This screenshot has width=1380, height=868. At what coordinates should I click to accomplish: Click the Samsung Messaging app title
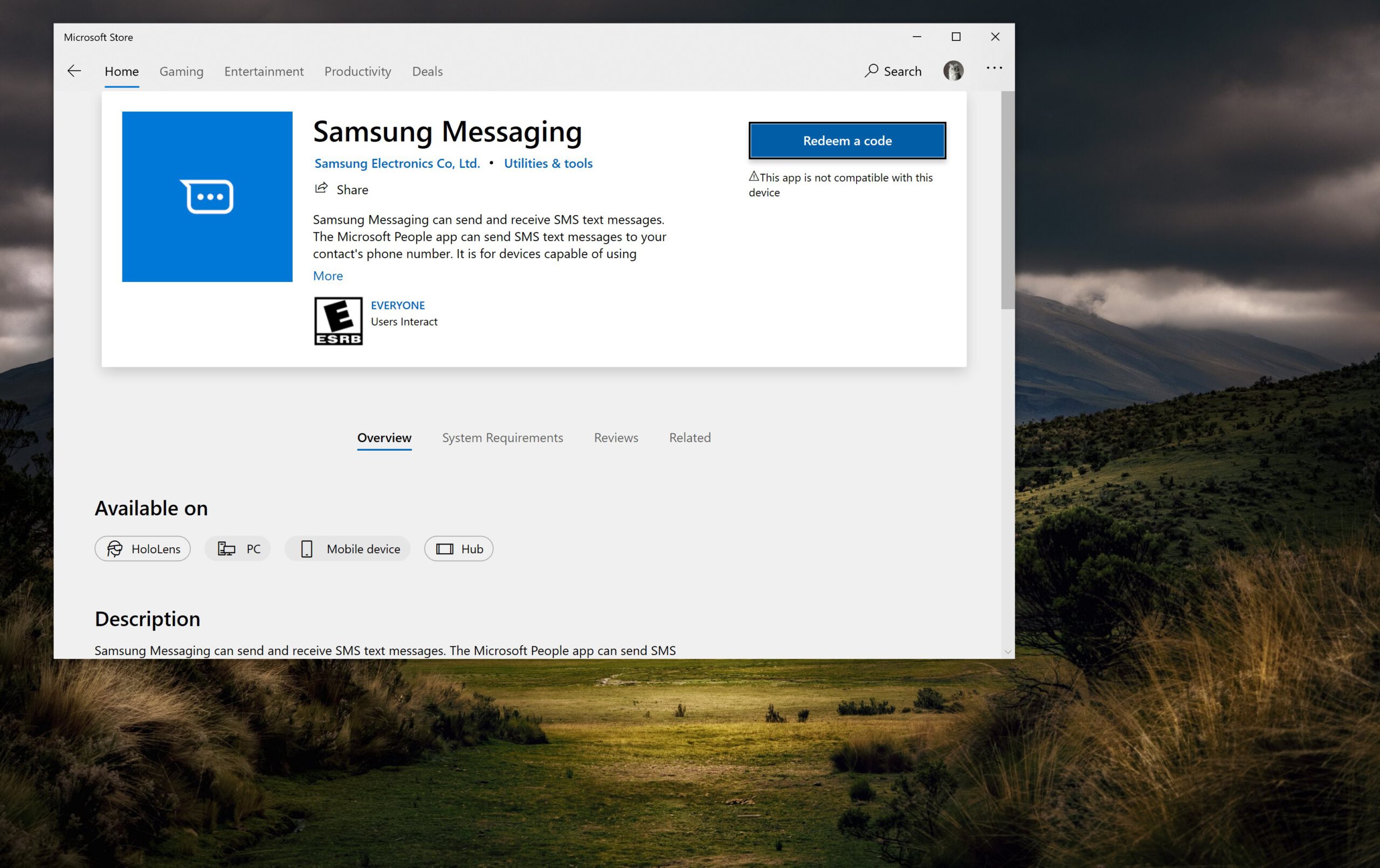[x=447, y=133]
